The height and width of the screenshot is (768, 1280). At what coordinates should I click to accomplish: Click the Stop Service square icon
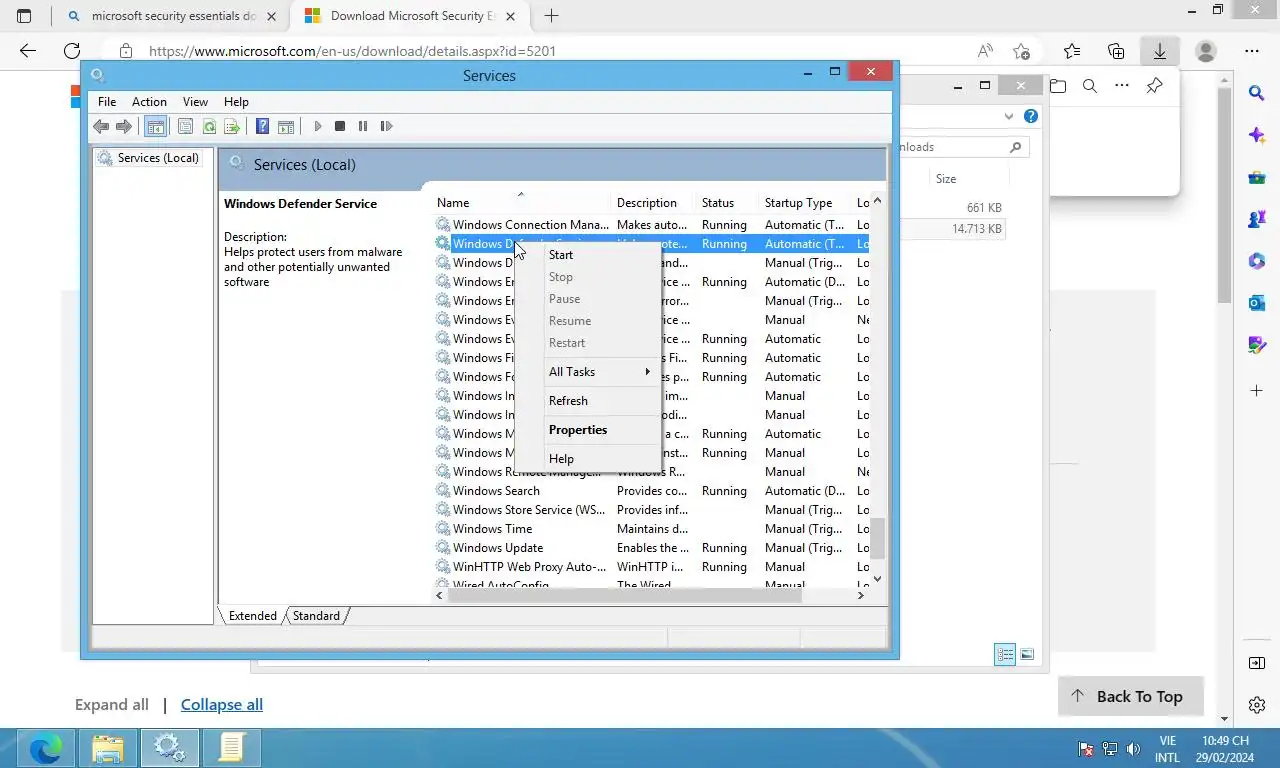coord(340,126)
